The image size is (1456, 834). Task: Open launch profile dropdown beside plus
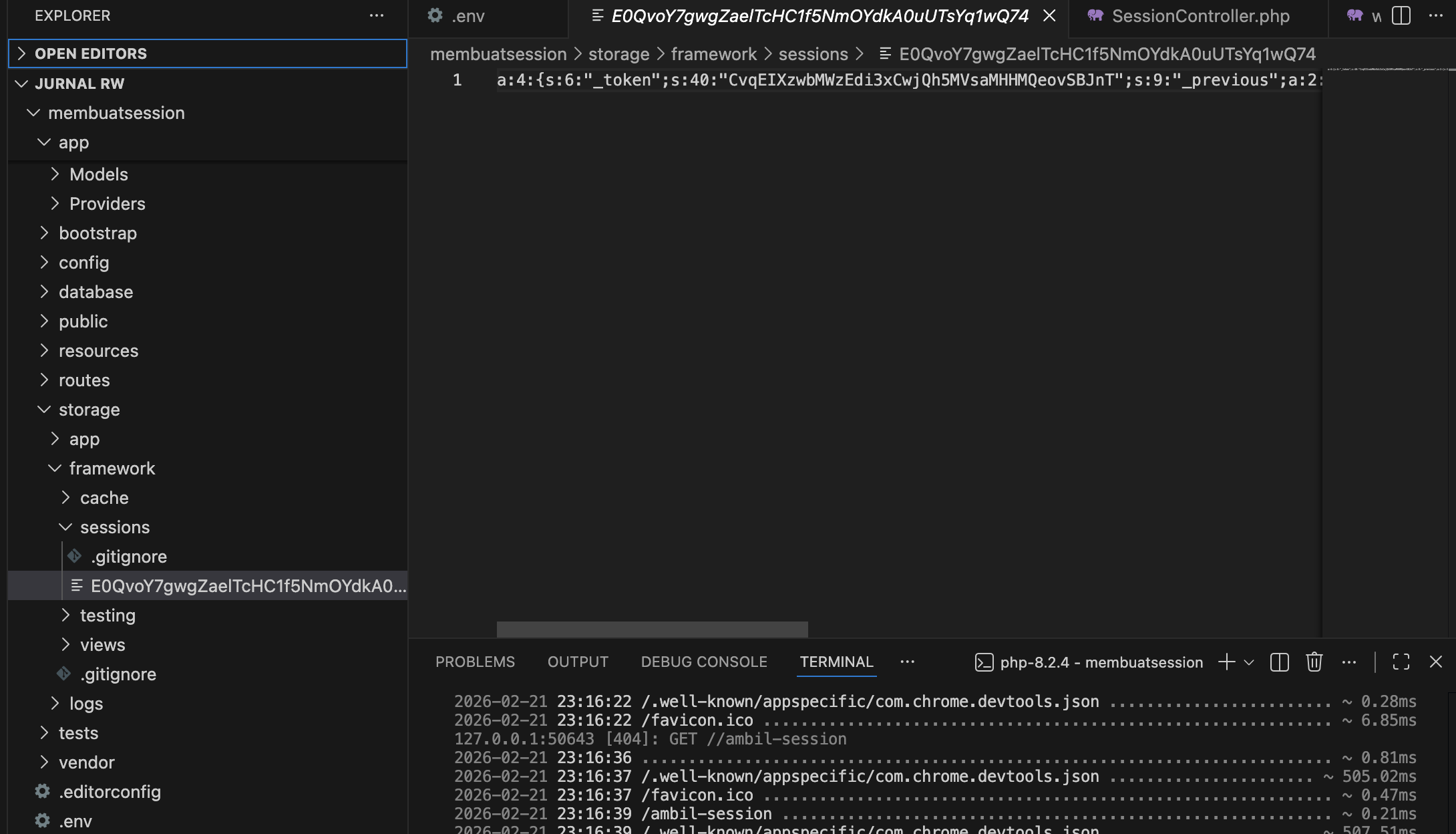pyautogui.click(x=1249, y=662)
